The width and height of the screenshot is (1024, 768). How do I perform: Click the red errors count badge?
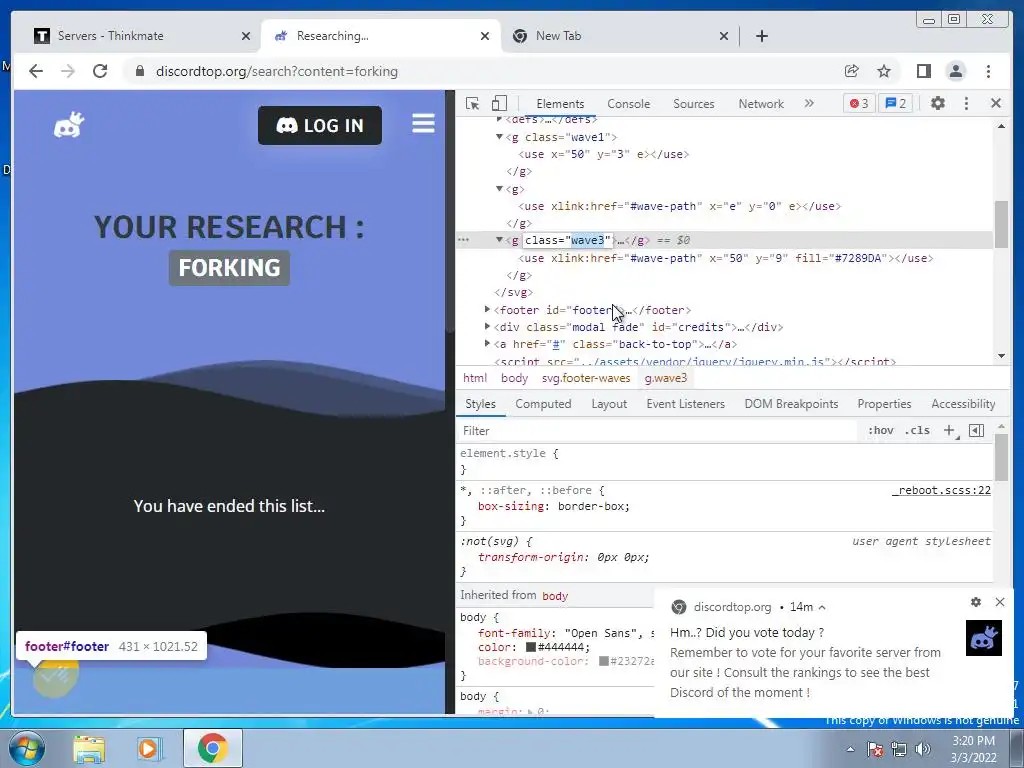click(859, 103)
